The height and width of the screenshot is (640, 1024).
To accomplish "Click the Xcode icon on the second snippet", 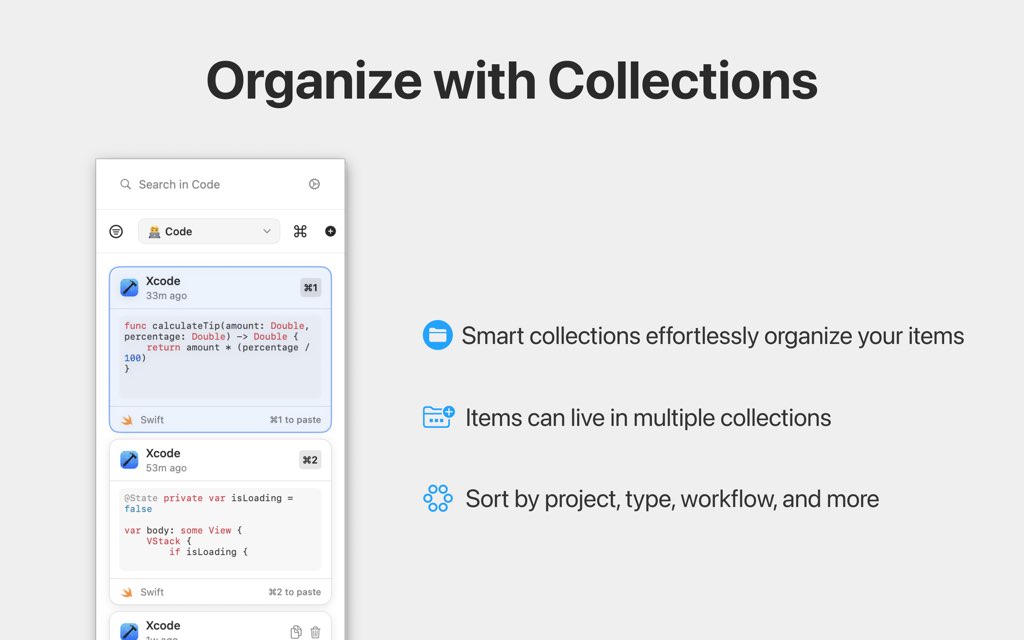I will 129,459.
